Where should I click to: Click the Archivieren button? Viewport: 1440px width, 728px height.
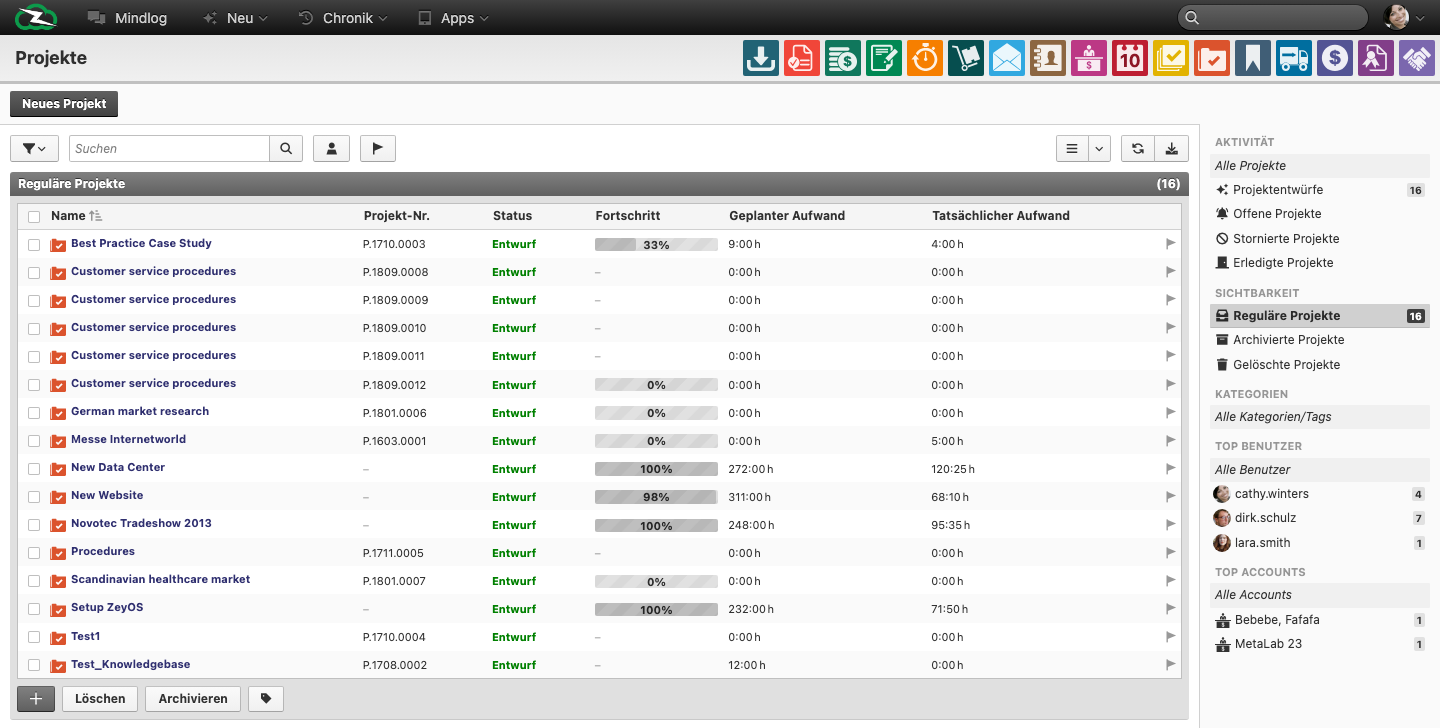[193, 699]
